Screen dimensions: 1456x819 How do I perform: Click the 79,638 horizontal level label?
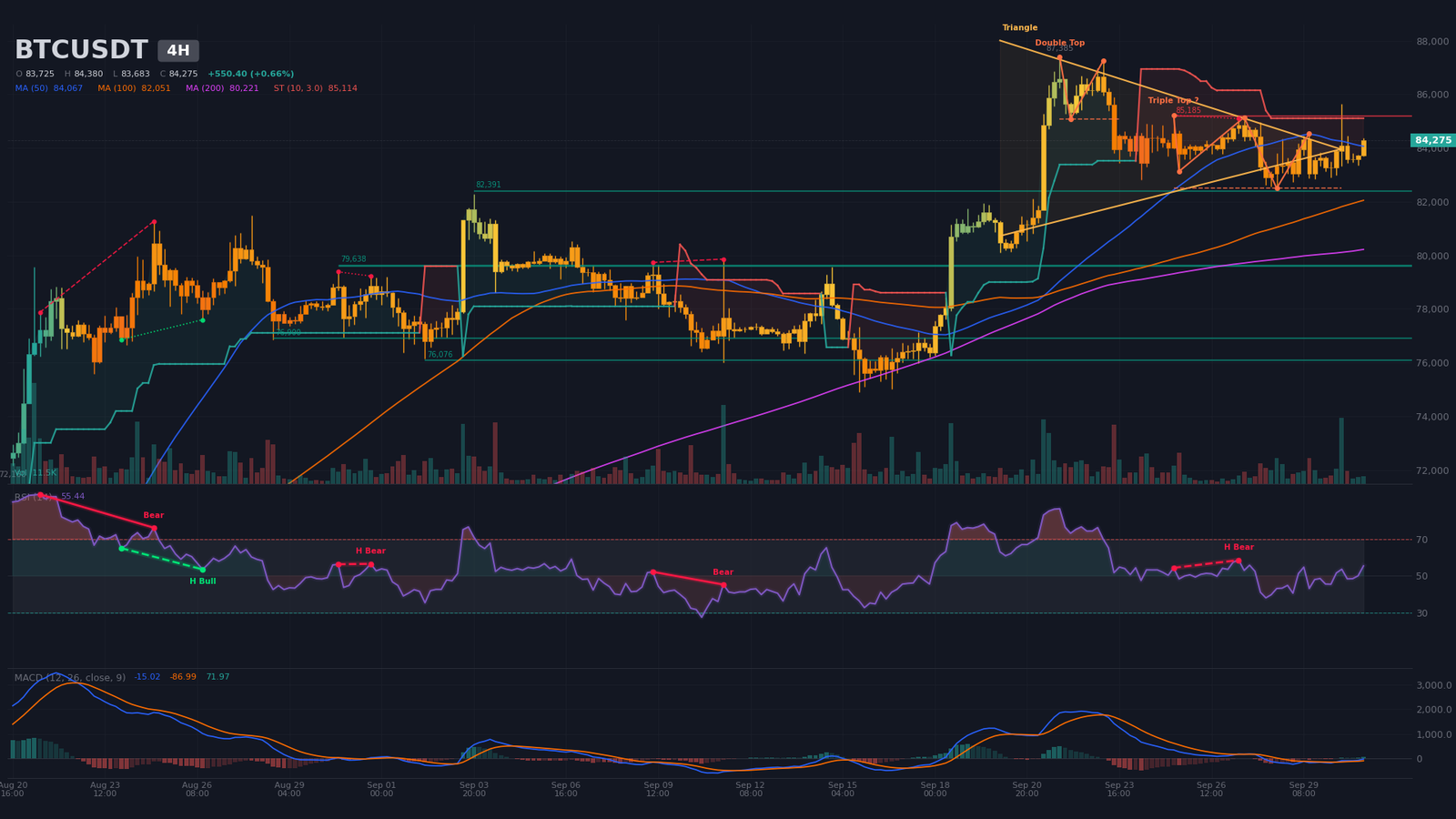click(x=353, y=259)
